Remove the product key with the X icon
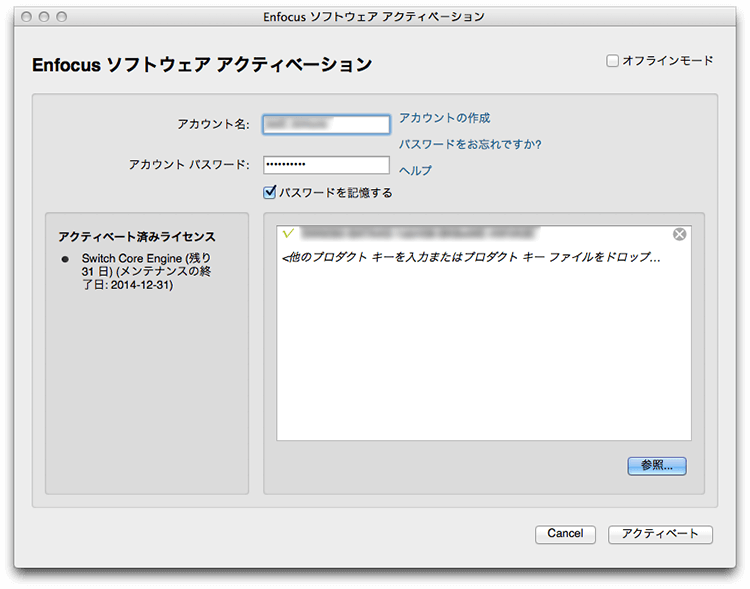Viewport: 750px width, 589px height. pyautogui.click(x=679, y=234)
